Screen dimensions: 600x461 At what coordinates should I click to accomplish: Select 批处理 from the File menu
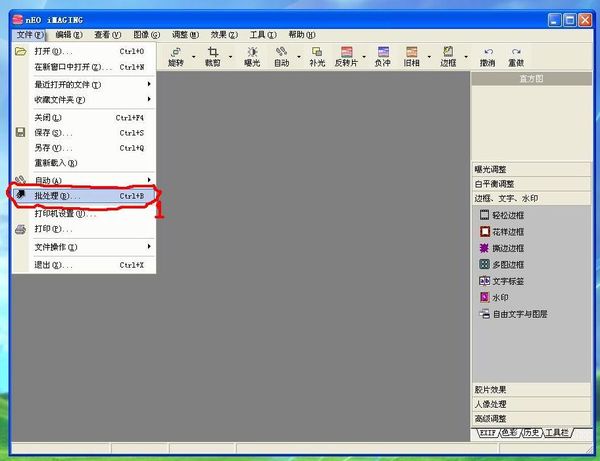click(x=80, y=196)
